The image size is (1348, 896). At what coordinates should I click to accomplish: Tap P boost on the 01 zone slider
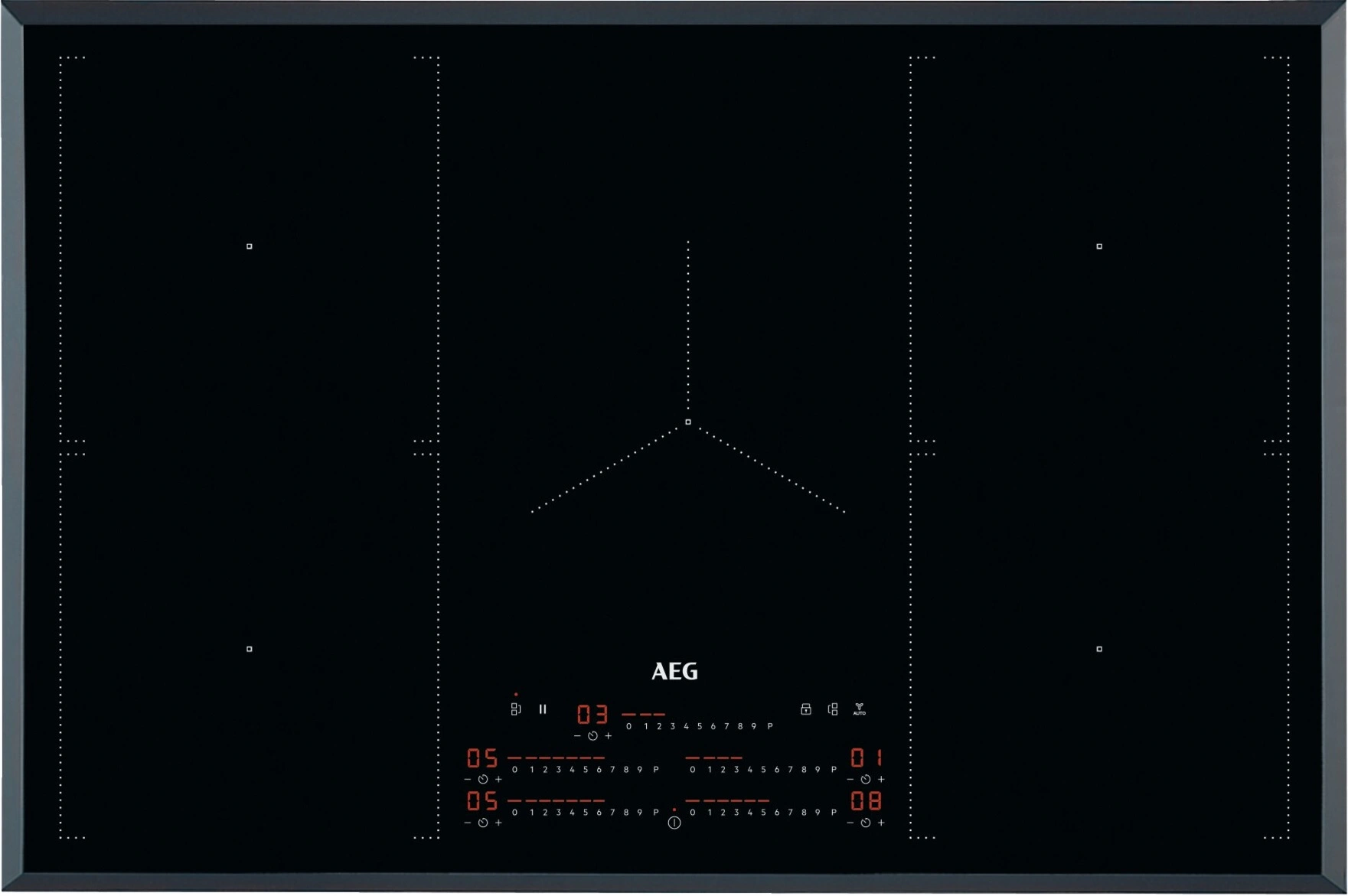[834, 770]
